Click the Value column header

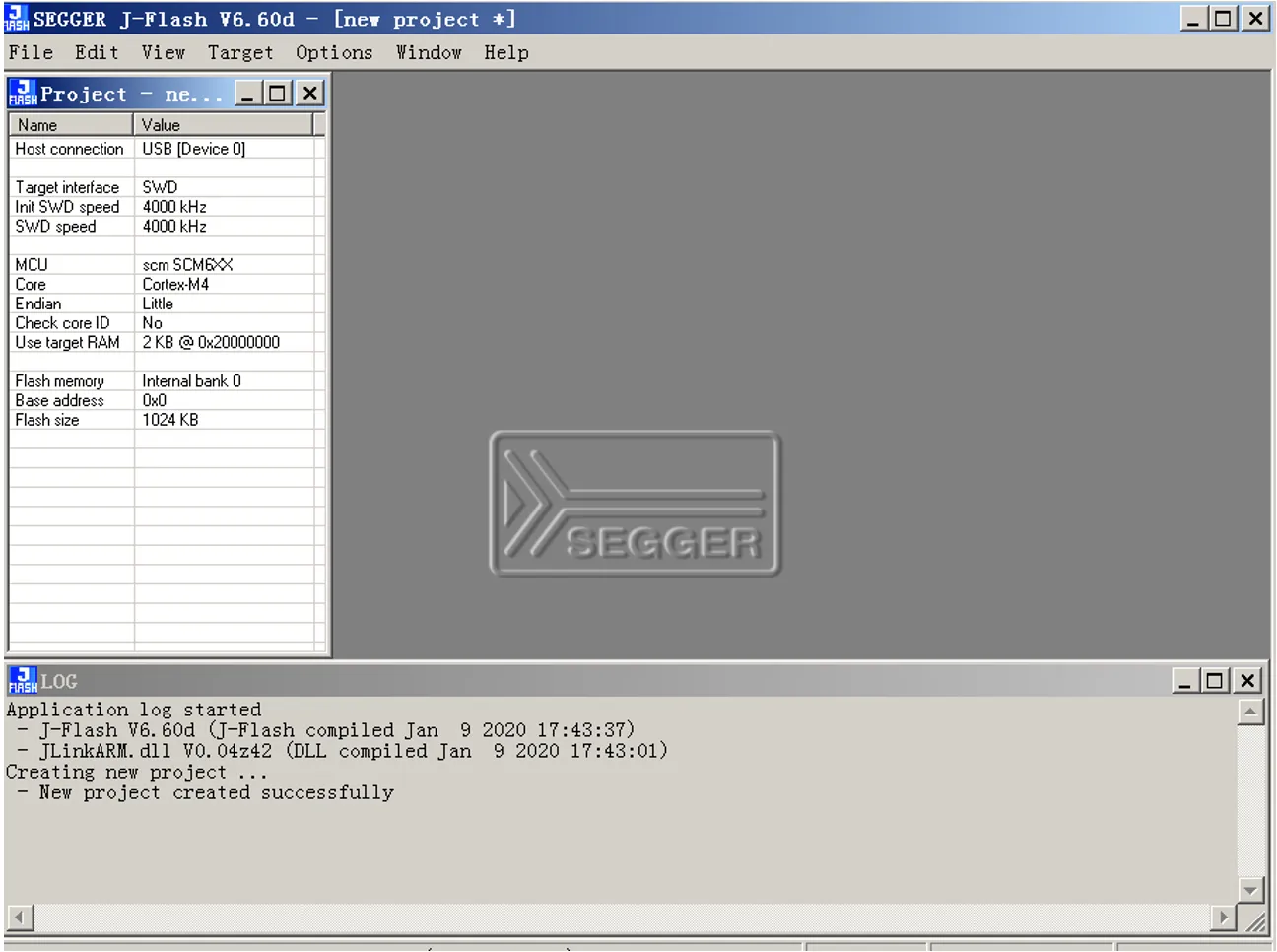point(224,124)
